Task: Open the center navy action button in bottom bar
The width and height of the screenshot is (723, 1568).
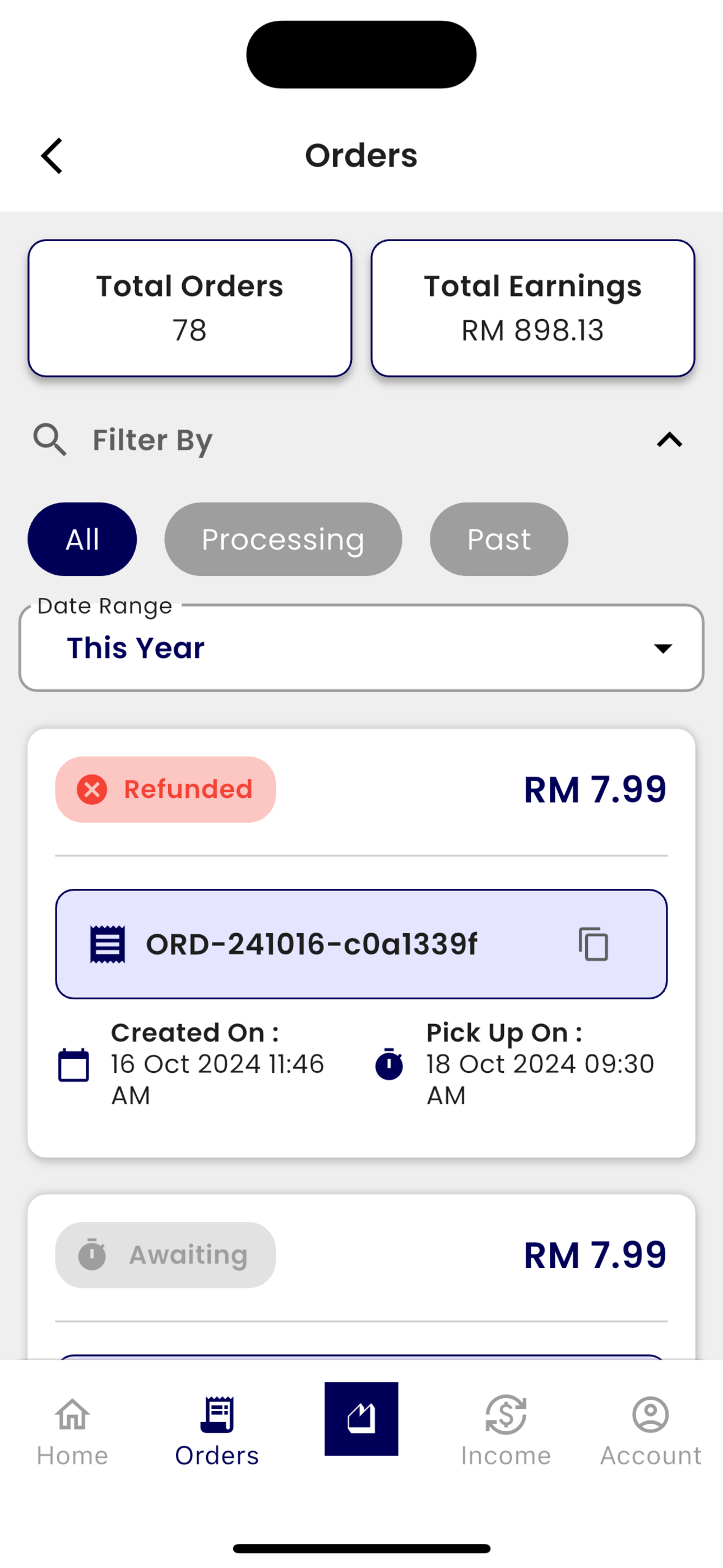Action: pyautogui.click(x=361, y=1418)
